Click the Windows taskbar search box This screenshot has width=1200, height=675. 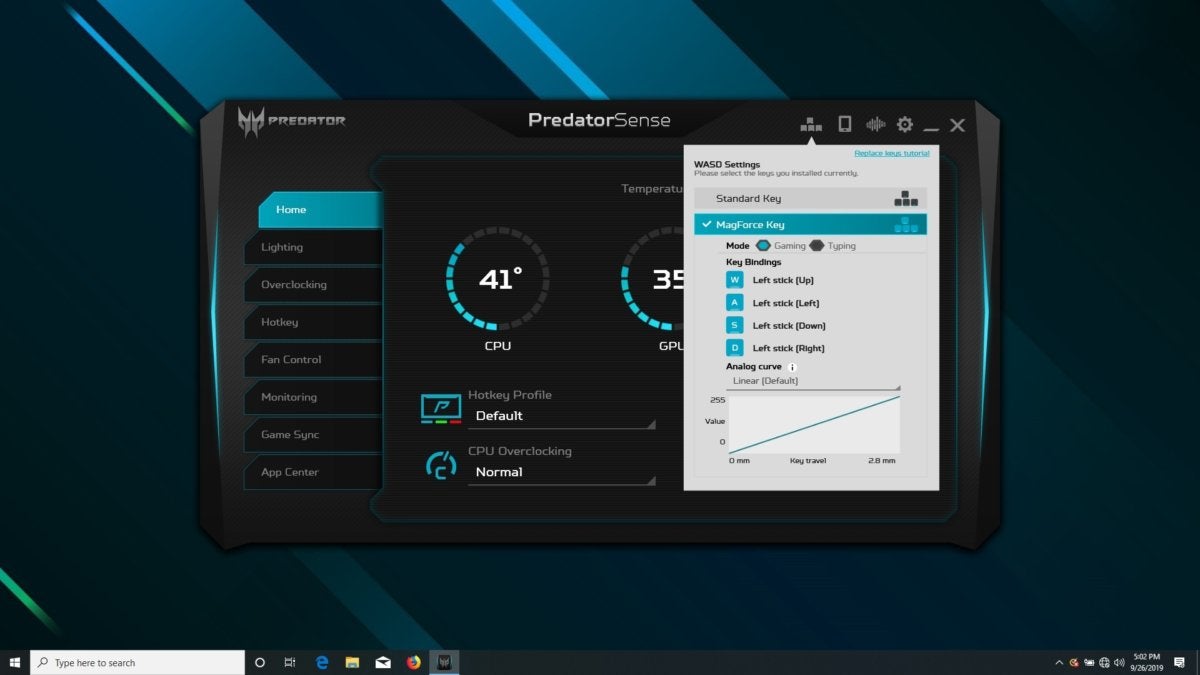click(x=137, y=662)
